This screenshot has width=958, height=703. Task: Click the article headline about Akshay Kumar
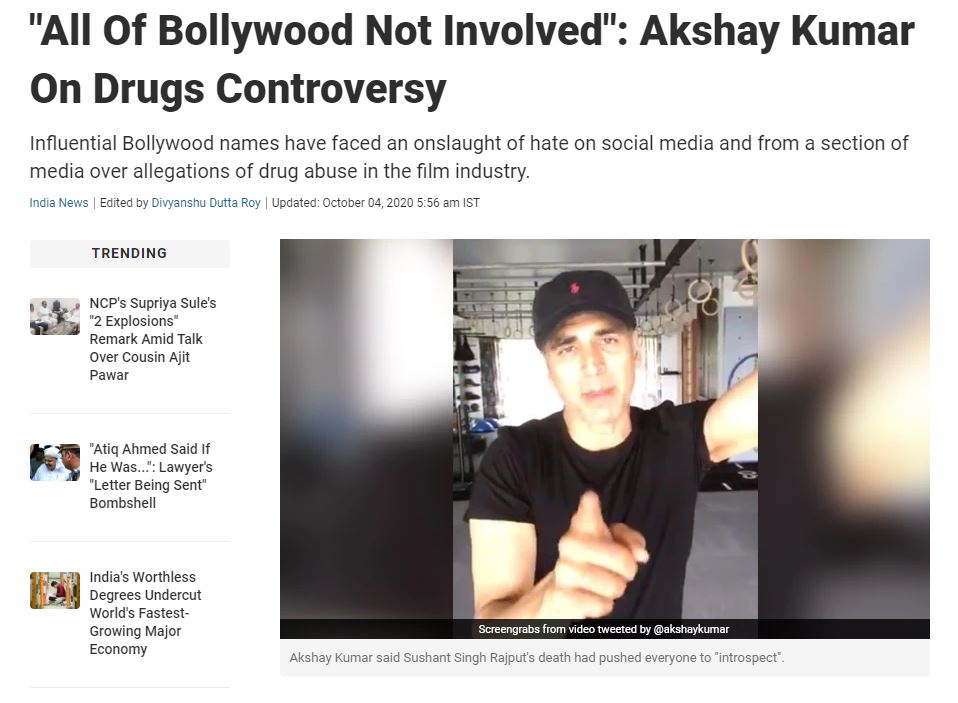pyautogui.click(x=472, y=59)
